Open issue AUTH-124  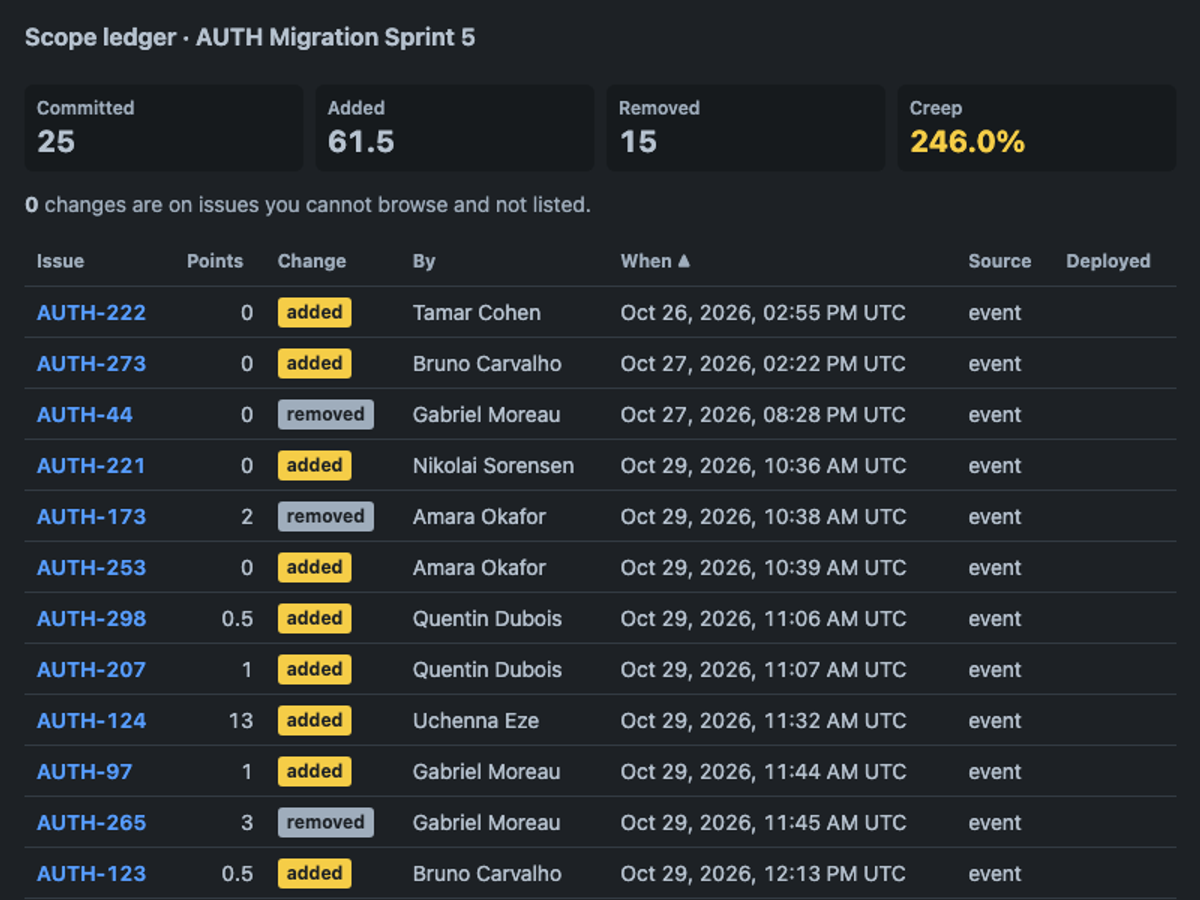(91, 721)
